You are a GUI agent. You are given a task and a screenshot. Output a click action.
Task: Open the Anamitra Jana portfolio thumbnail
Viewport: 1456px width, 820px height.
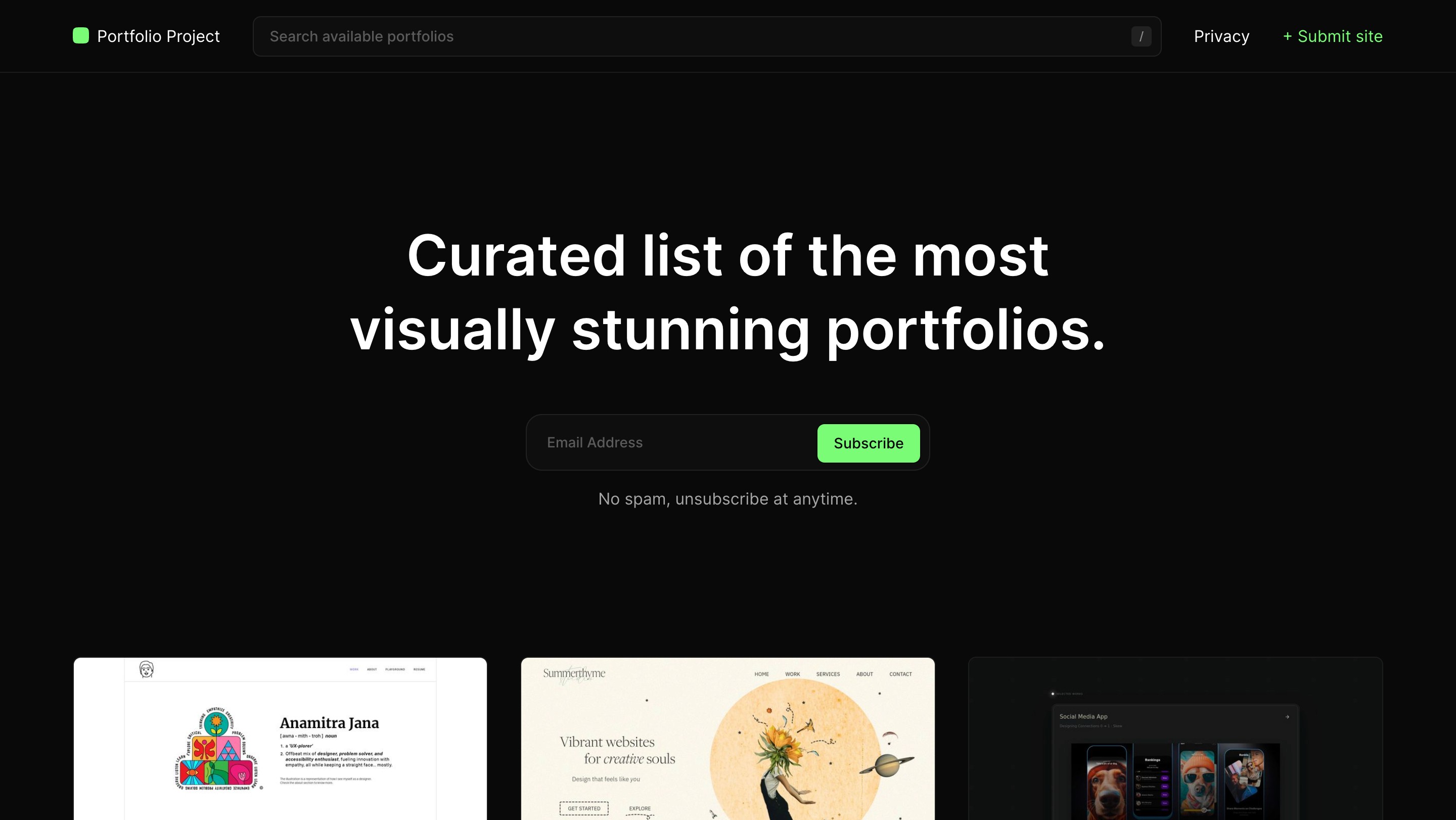coord(281,739)
